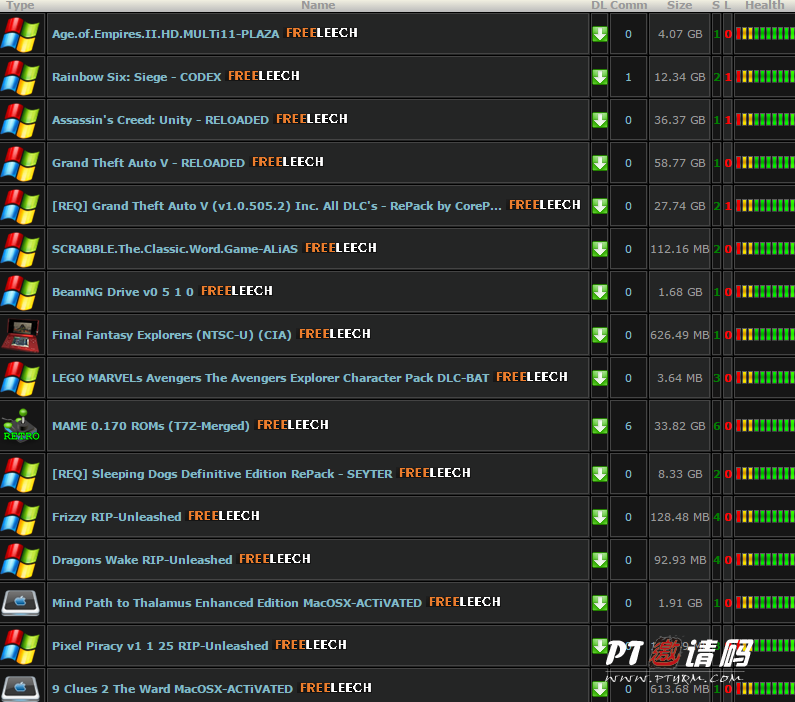This screenshot has width=795, height=702.
Task: Sort torrents by the Name column
Action: [318, 5]
